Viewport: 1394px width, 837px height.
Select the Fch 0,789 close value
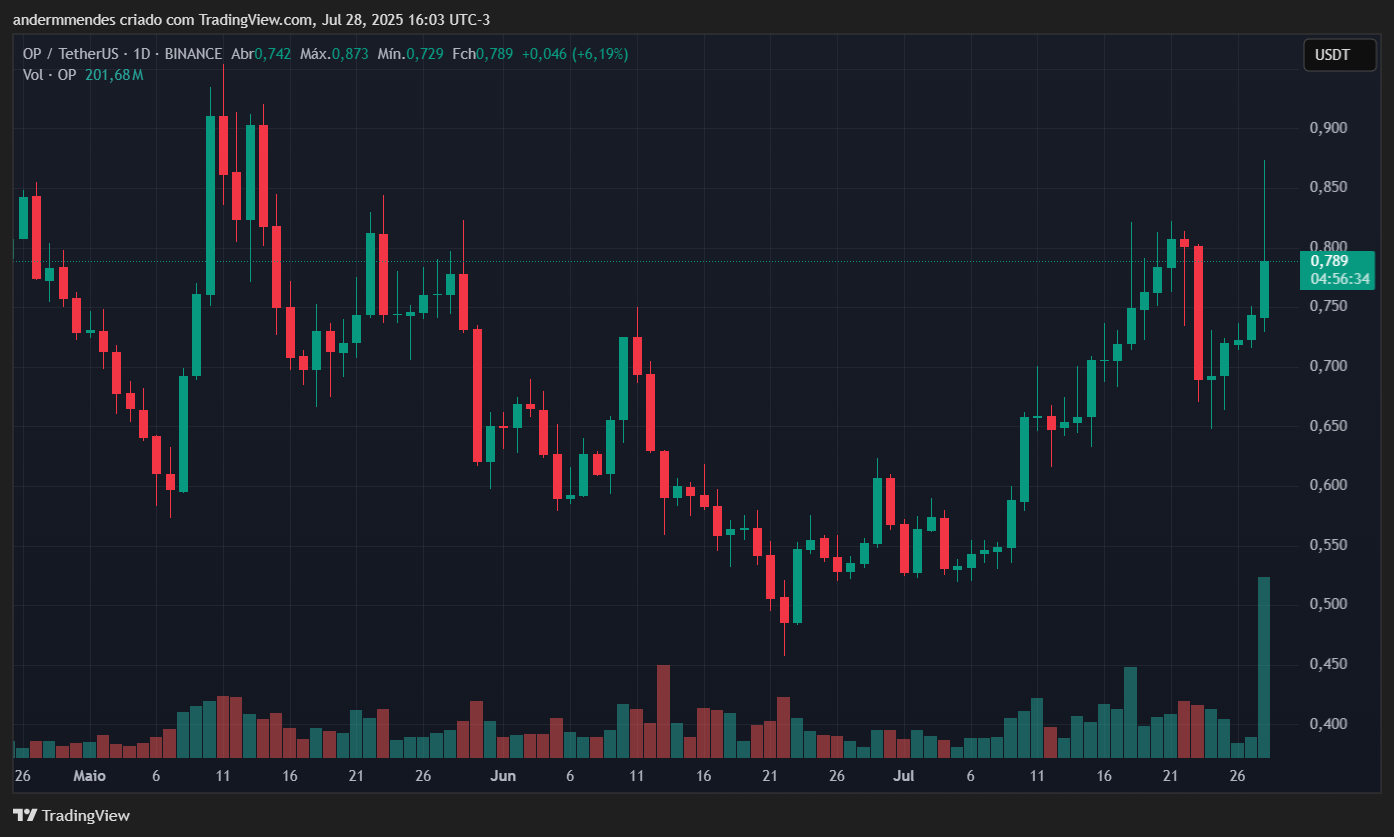point(482,54)
